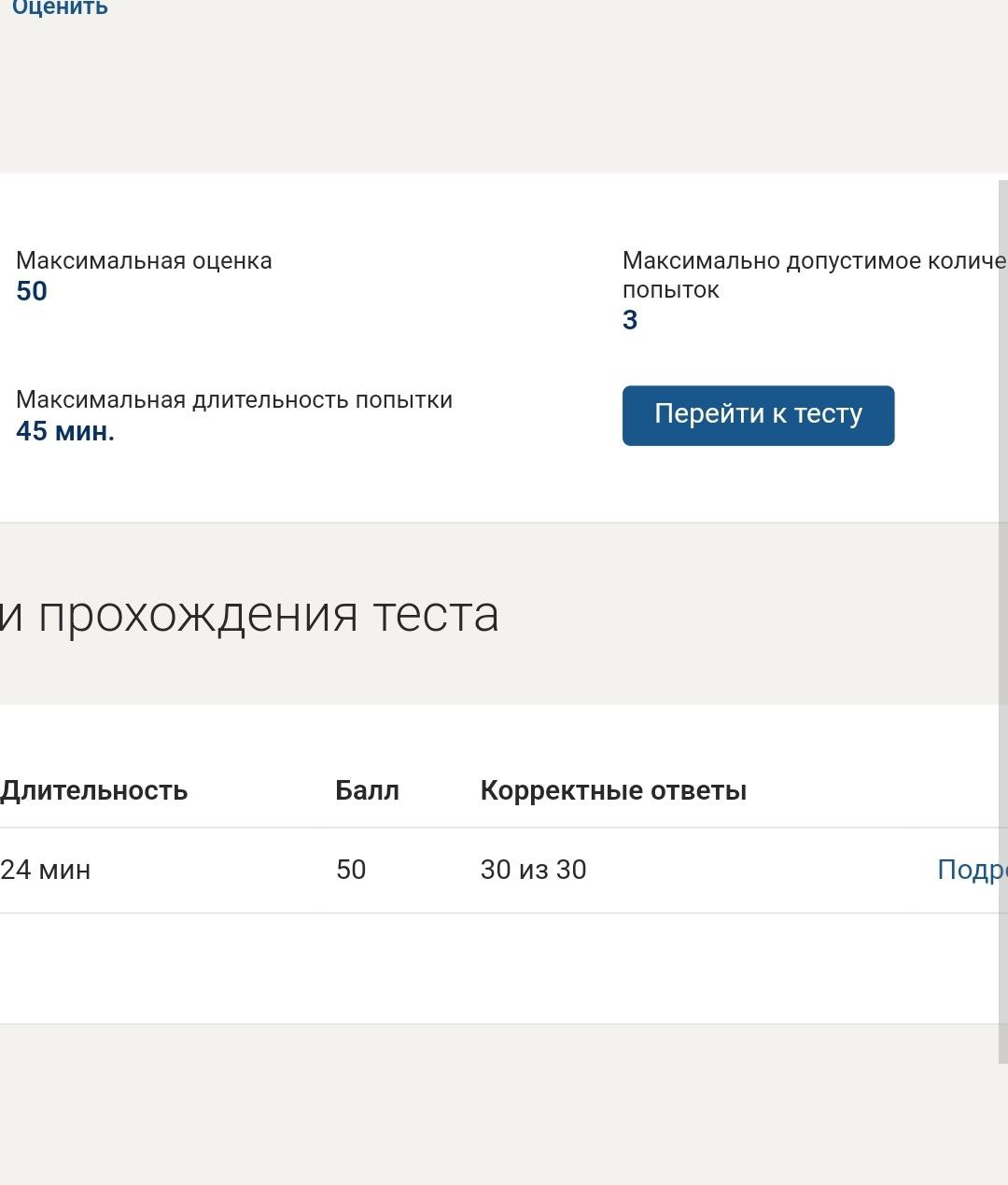Click the 'Максимальная длительность попытки' label
The height and width of the screenshot is (1185, 1008).
click(x=234, y=400)
